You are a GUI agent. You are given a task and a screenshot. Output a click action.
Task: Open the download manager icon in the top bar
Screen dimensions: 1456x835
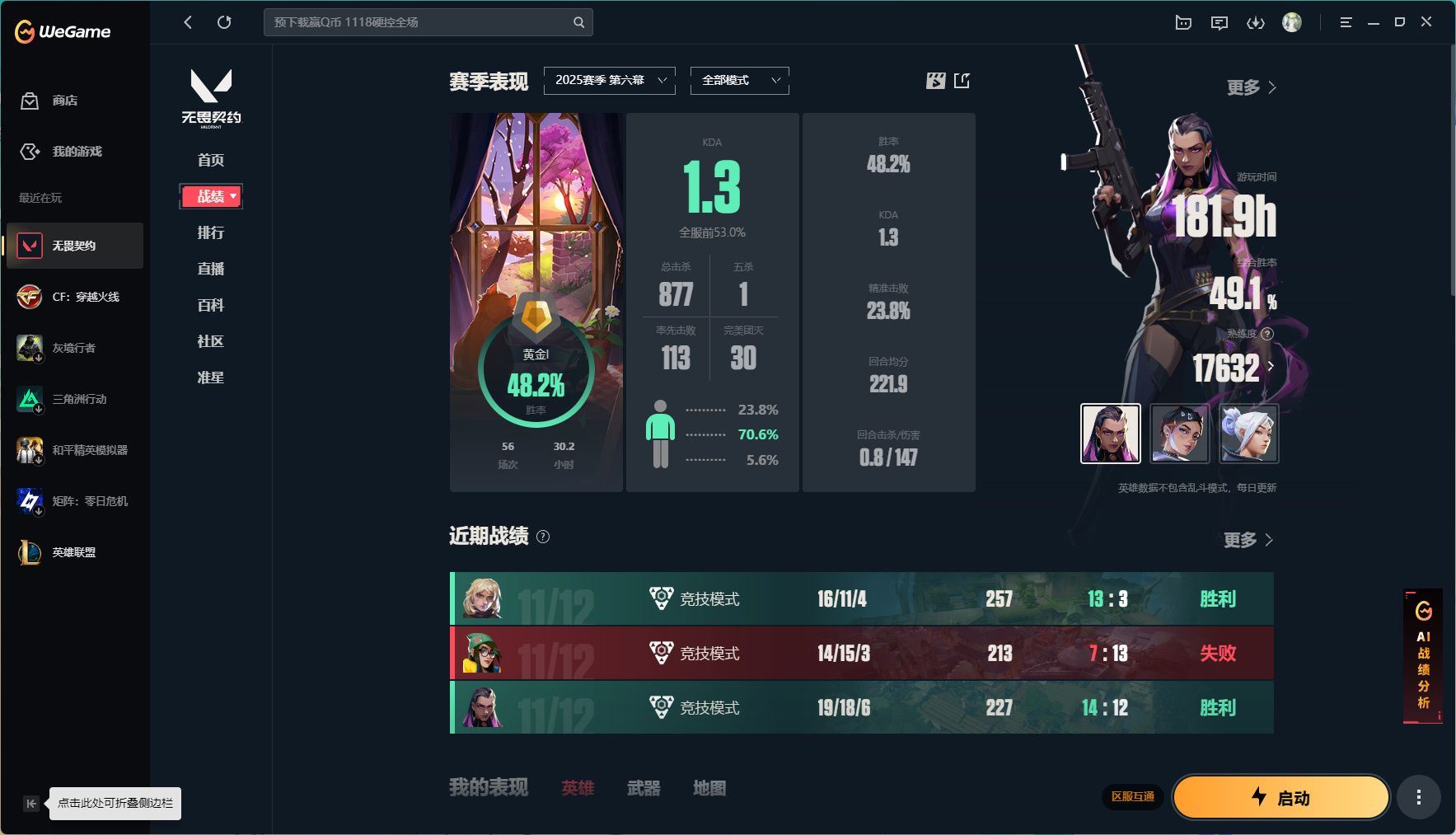(1255, 23)
